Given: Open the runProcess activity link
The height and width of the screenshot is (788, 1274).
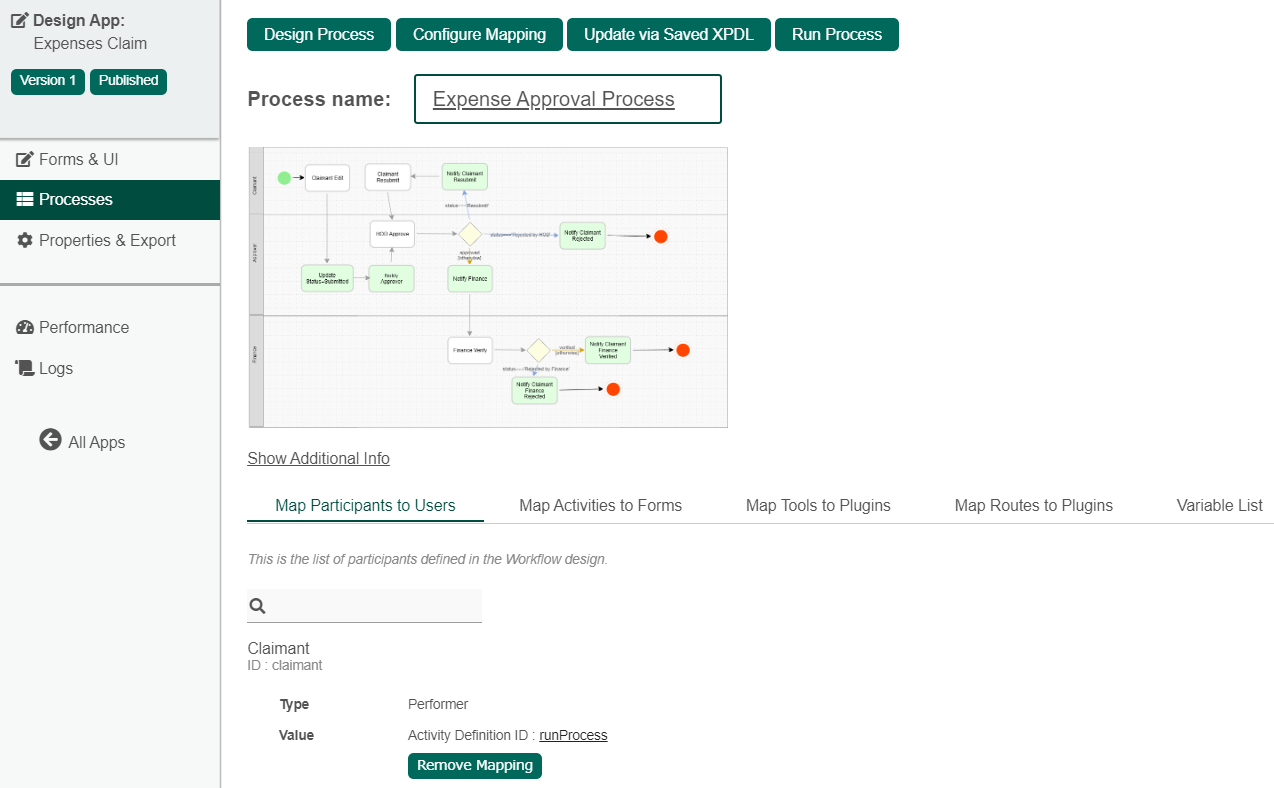Looking at the screenshot, I should point(573,735).
